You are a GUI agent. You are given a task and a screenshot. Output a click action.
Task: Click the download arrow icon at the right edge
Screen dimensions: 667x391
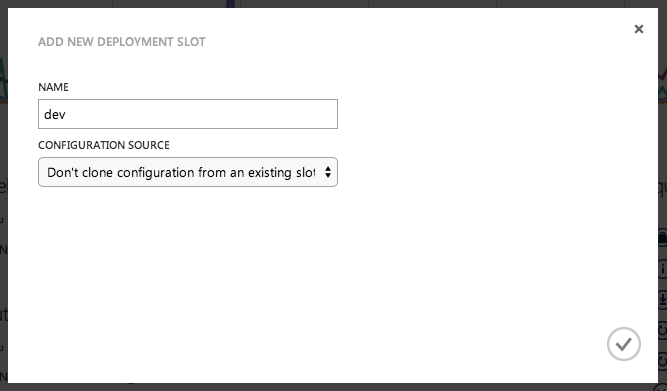coord(662,299)
